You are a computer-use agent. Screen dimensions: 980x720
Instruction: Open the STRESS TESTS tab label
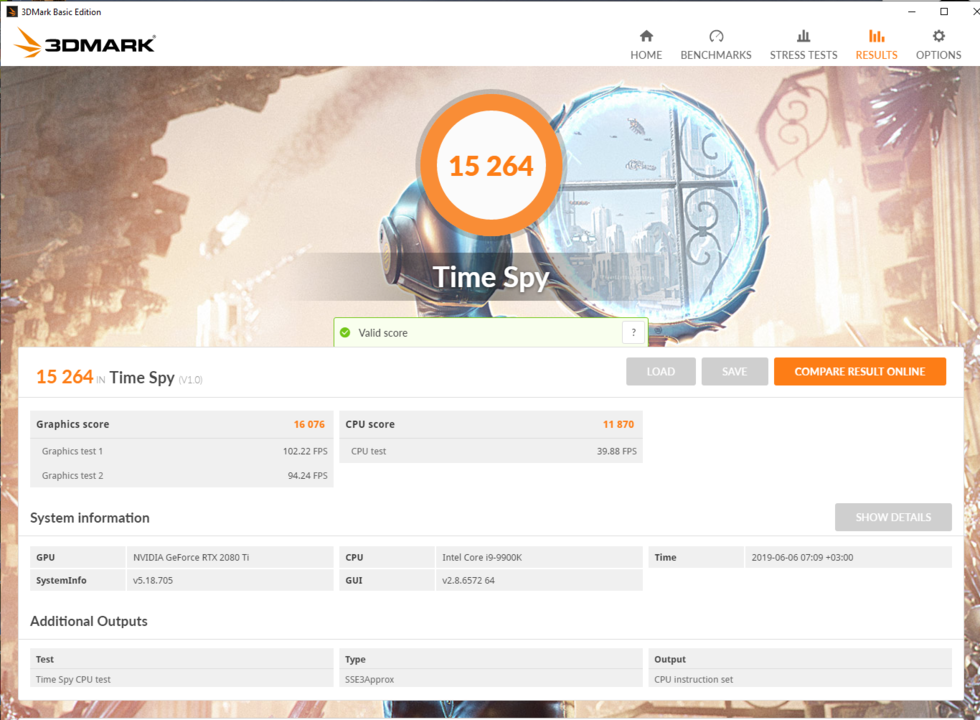(x=803, y=55)
